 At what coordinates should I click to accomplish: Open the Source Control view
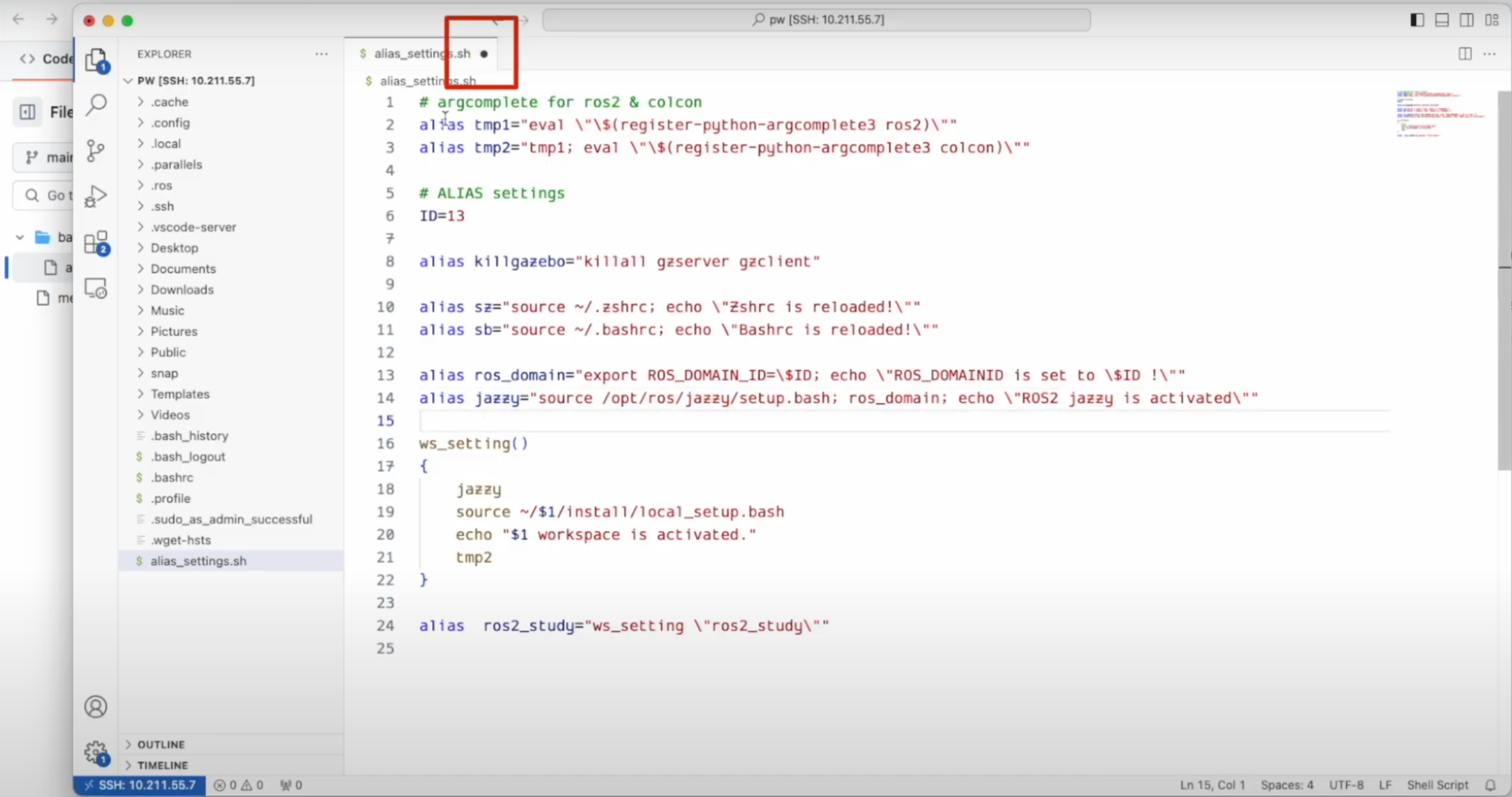point(96,151)
